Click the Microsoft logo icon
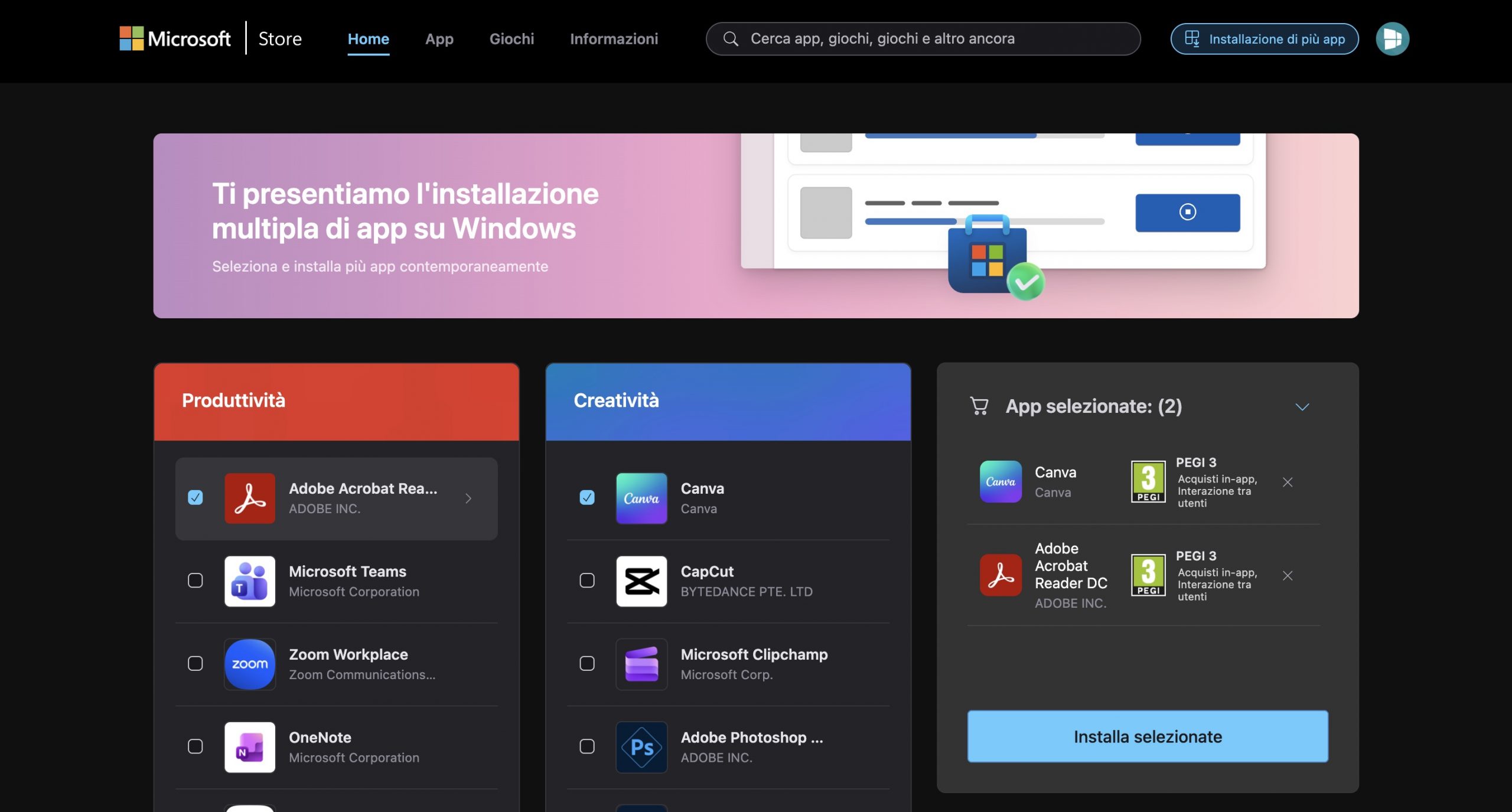Image resolution: width=1512 pixels, height=812 pixels. (131, 38)
